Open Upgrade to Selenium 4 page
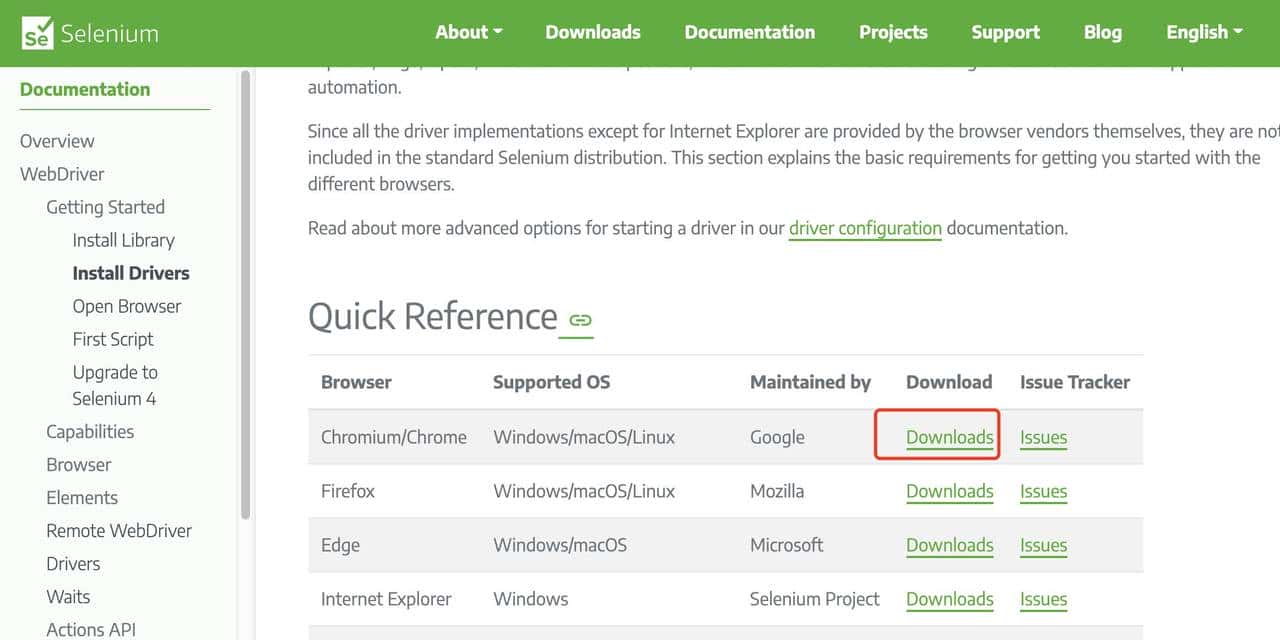Screen dimensions: 1280x640 115,385
